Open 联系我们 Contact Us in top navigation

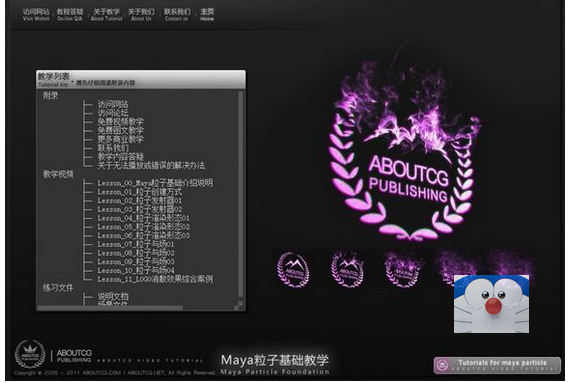point(177,14)
